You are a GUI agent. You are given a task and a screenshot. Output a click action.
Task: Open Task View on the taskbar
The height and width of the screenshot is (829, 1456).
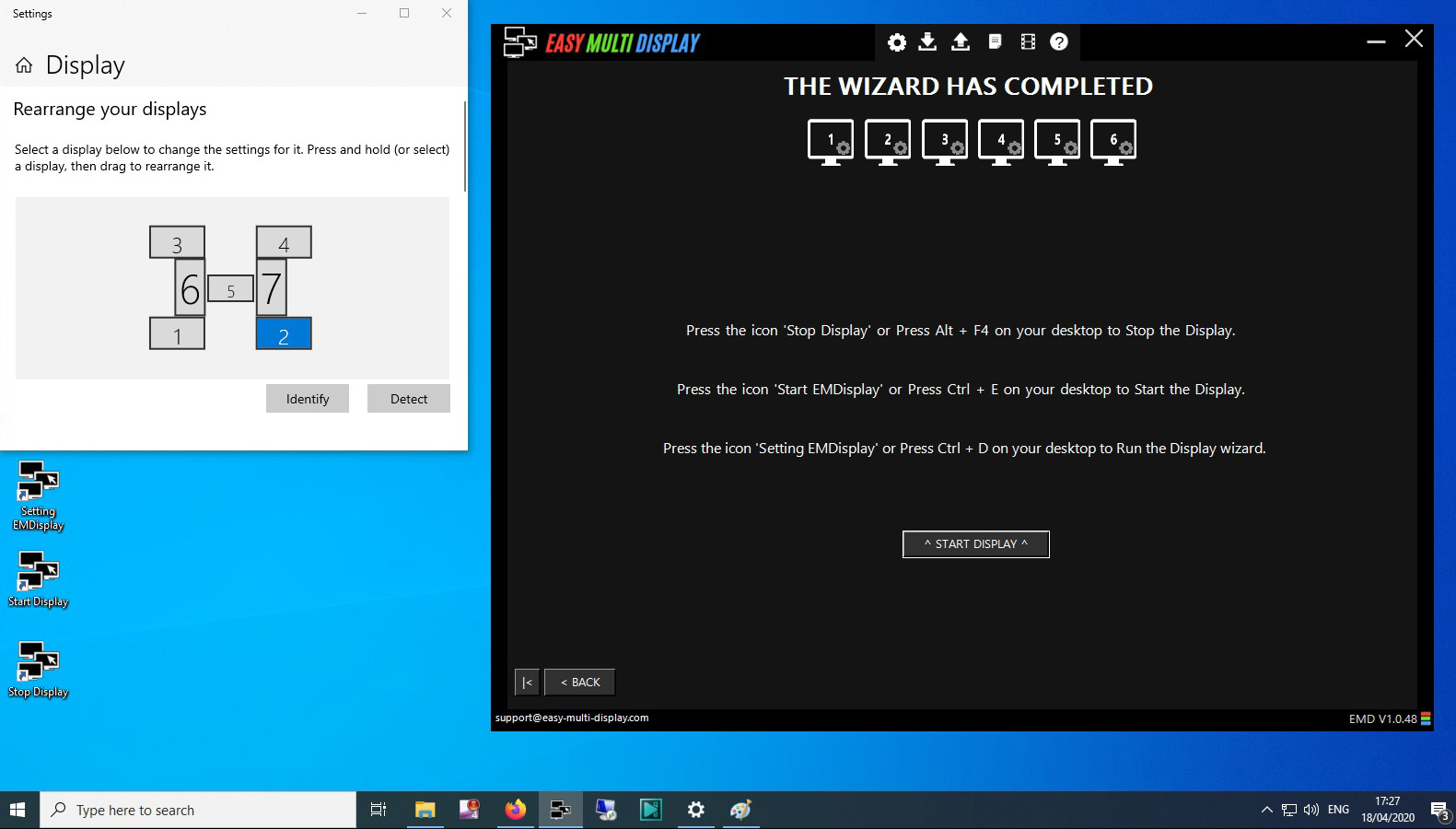(378, 810)
